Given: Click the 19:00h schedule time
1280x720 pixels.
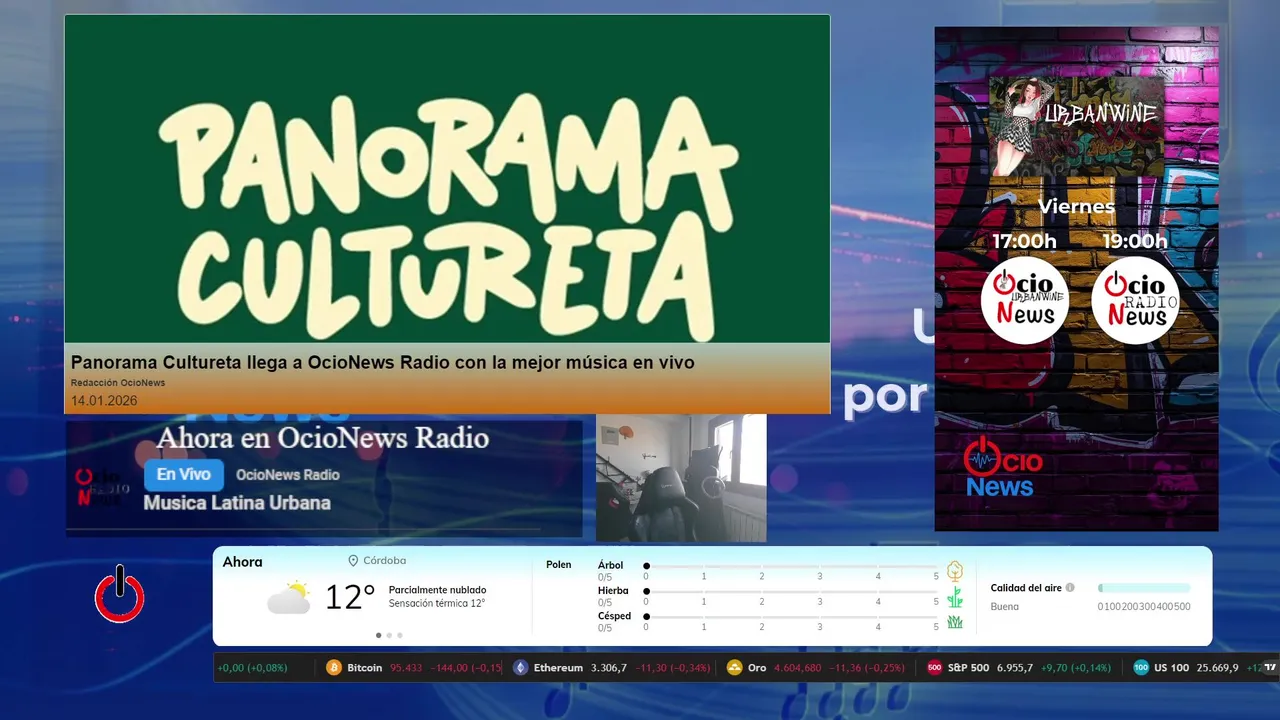Looking at the screenshot, I should (x=1135, y=241).
